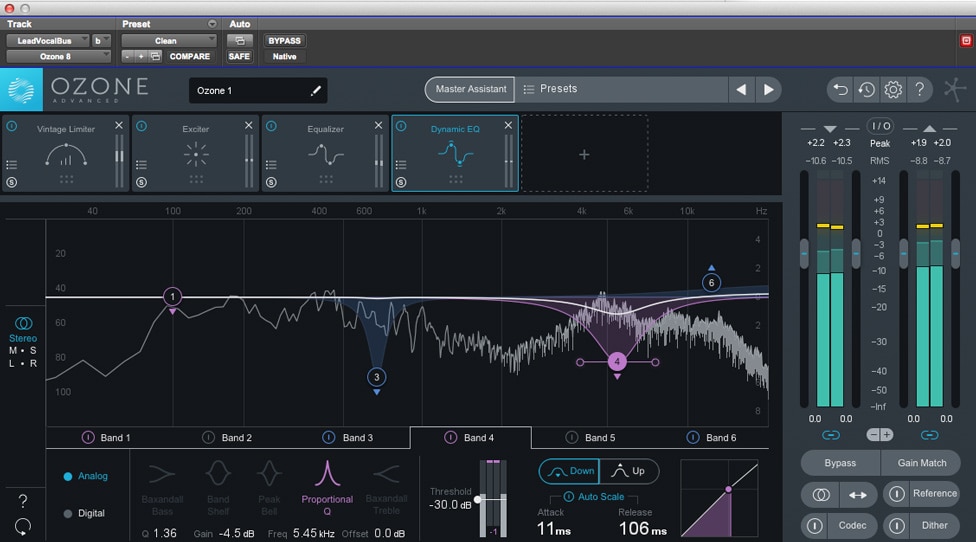Open the Ozone 8 plugin selector

coord(59,56)
